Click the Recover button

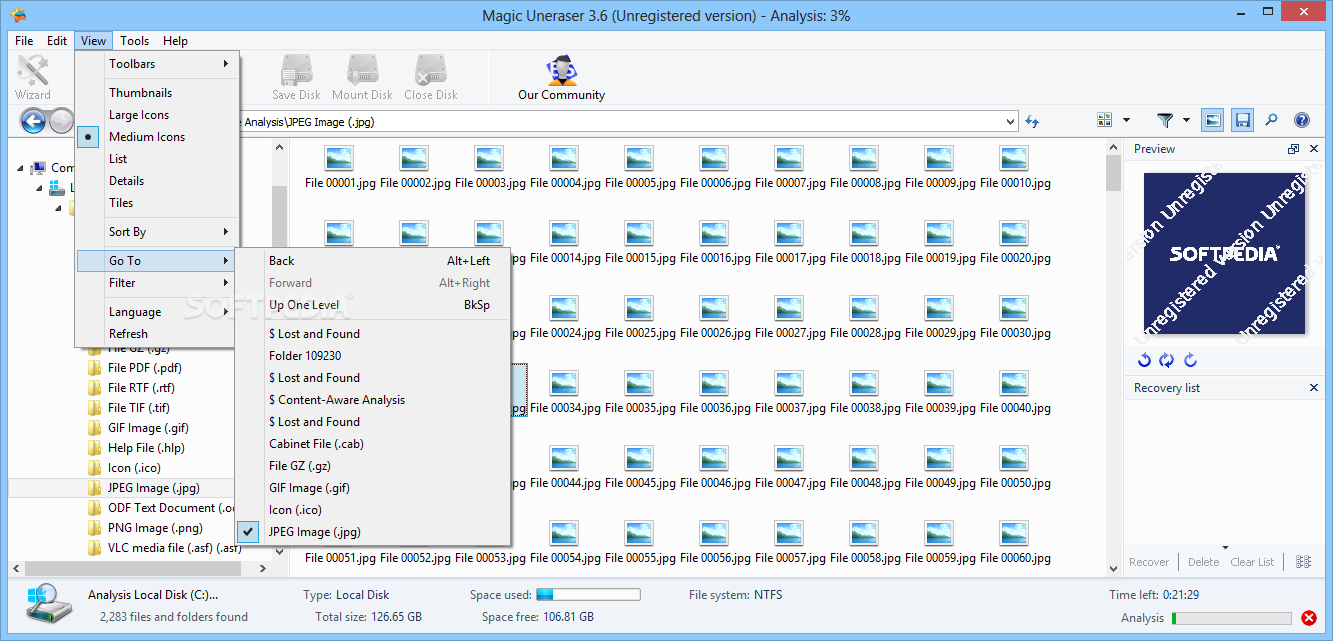1149,562
